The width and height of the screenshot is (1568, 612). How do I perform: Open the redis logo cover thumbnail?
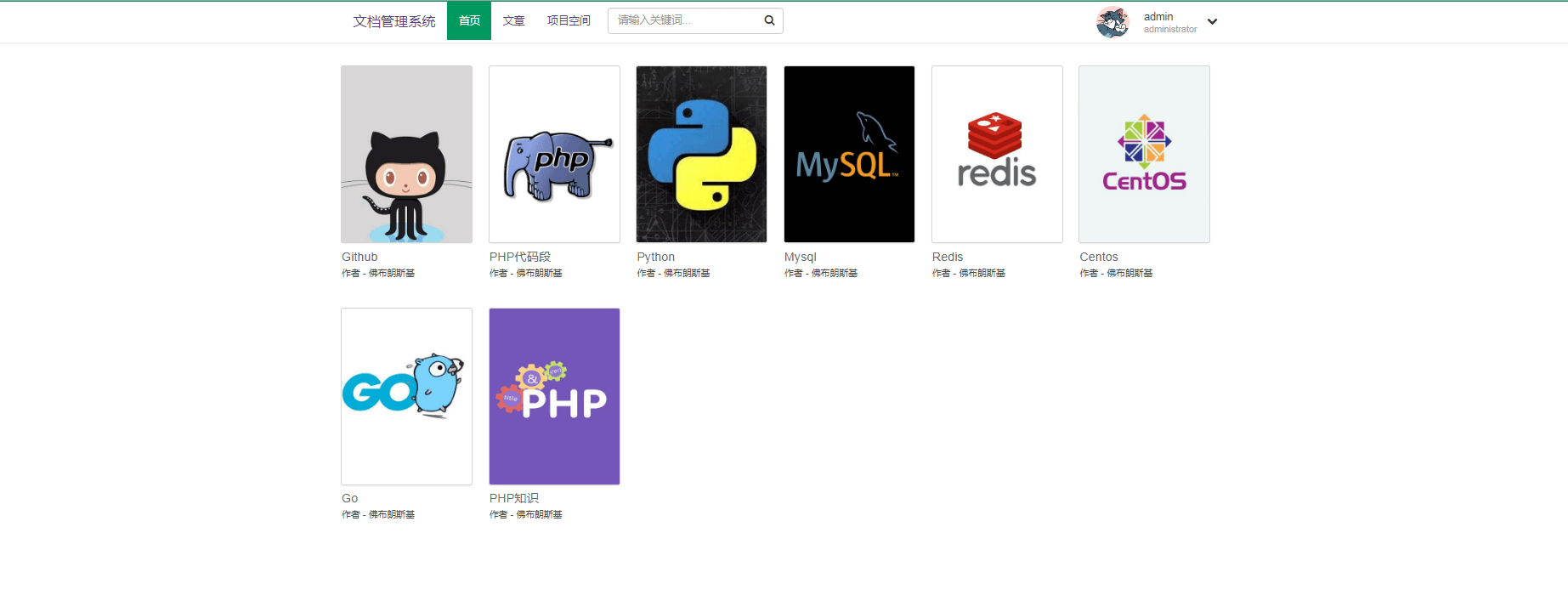point(997,154)
